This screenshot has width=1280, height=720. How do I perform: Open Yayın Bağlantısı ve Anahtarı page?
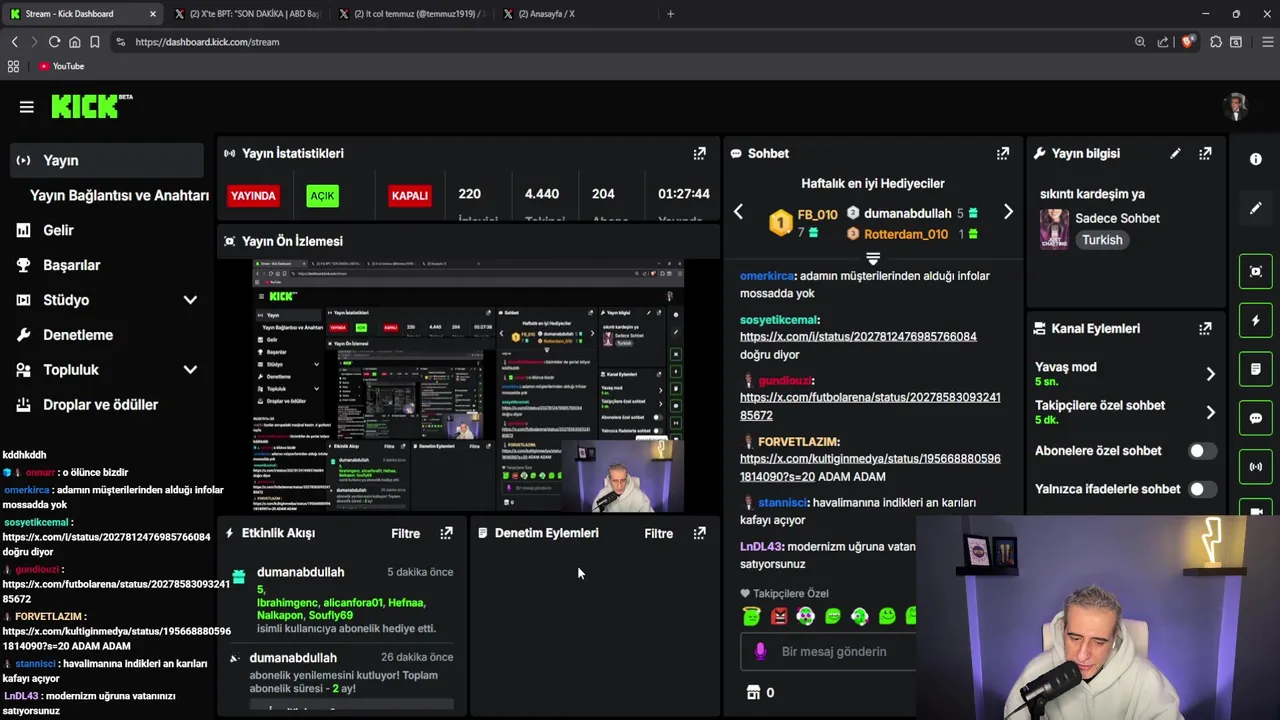(x=119, y=195)
